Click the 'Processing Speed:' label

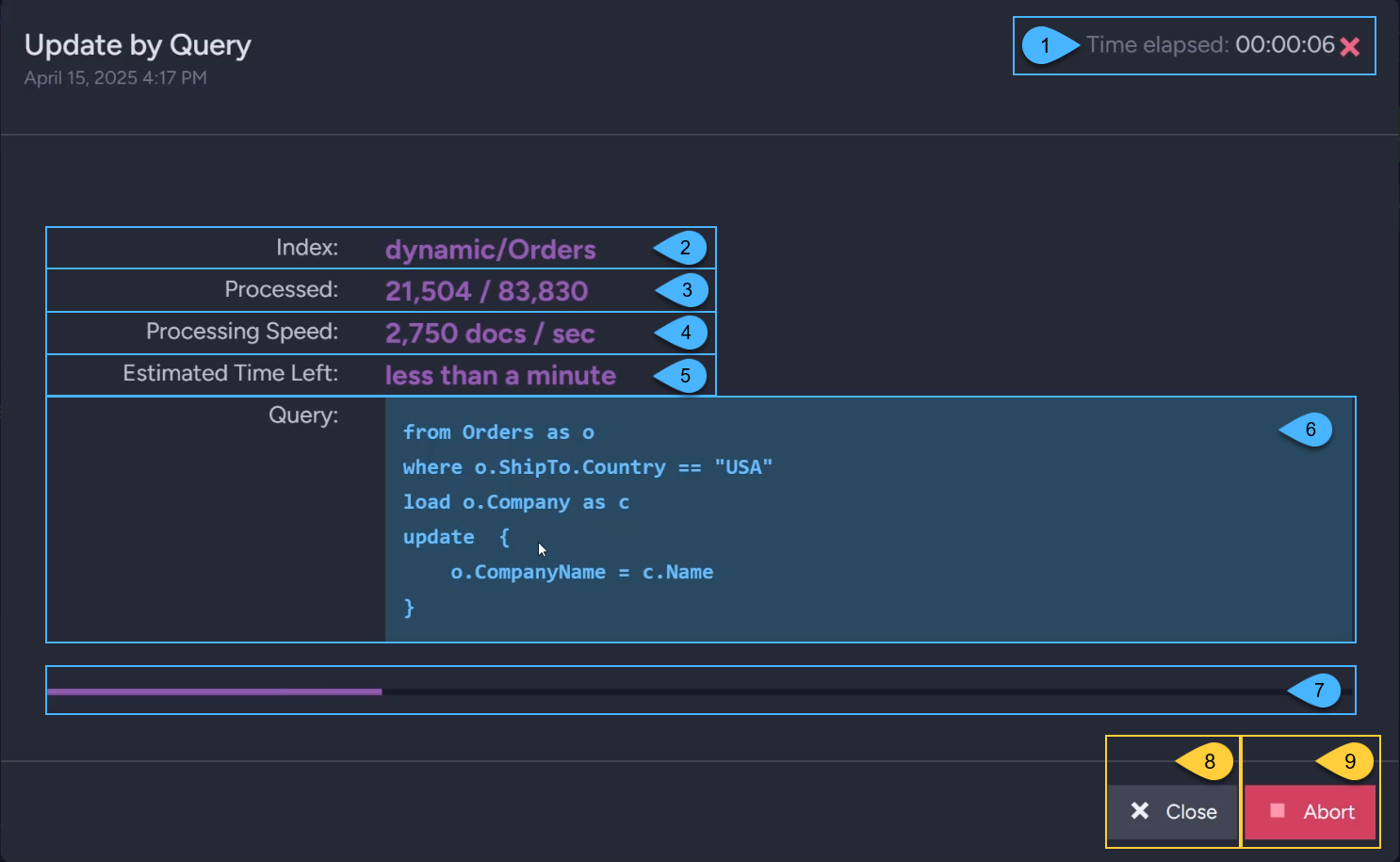pyautogui.click(x=242, y=332)
